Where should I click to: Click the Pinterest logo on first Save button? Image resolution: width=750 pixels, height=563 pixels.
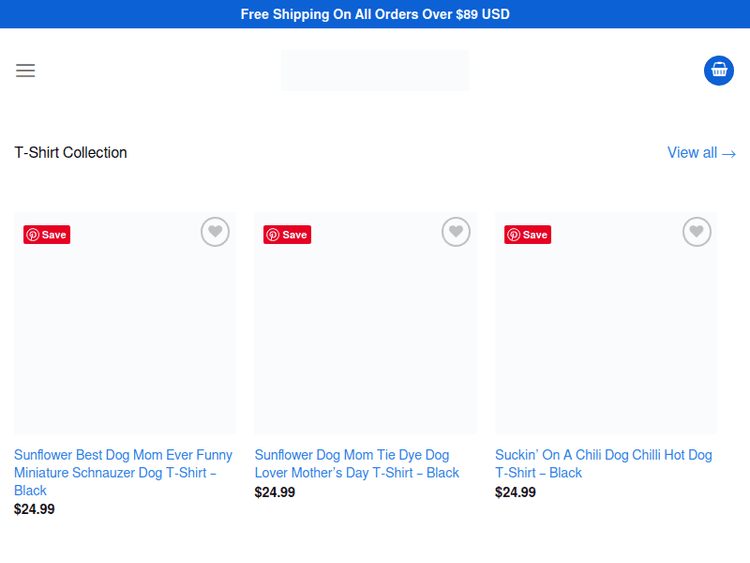coord(33,235)
